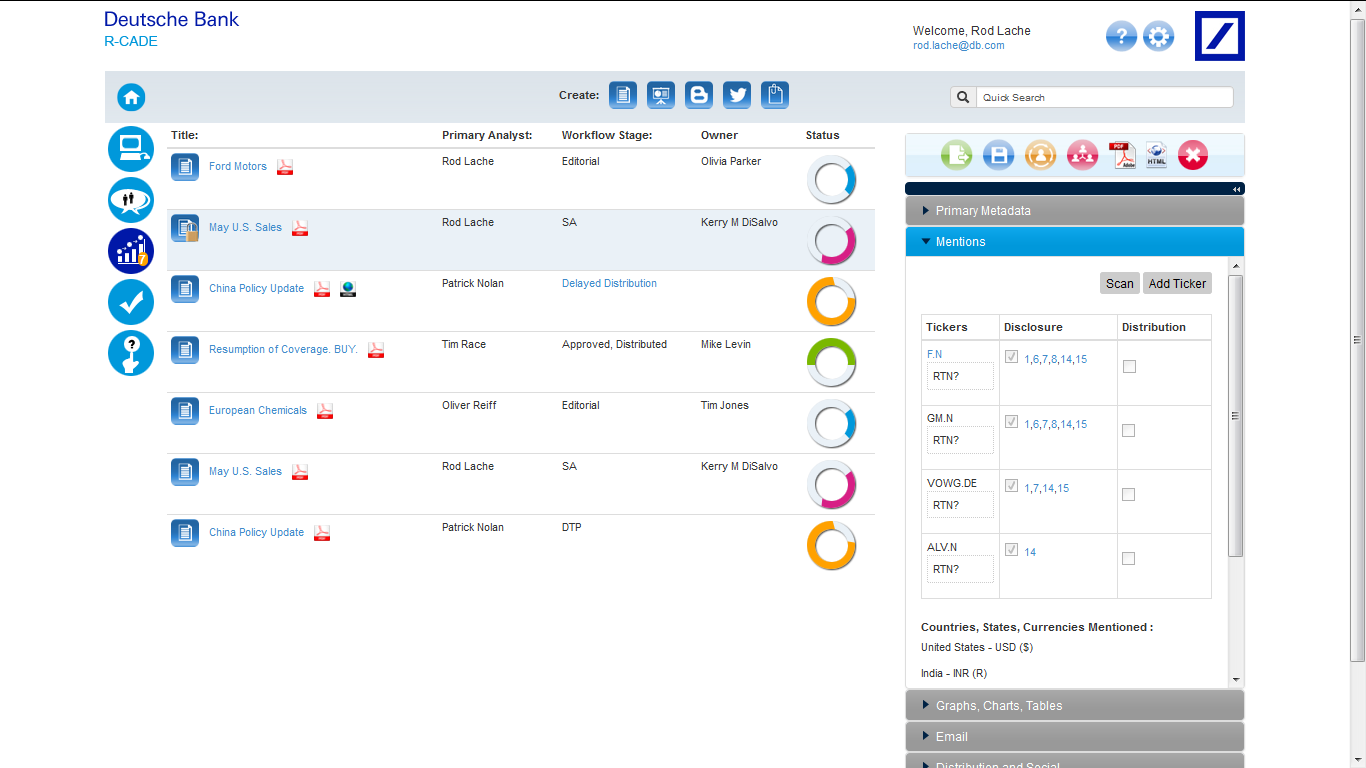The image size is (1366, 768).
Task: Click the Add Ticker button
Action: pyautogui.click(x=1177, y=284)
